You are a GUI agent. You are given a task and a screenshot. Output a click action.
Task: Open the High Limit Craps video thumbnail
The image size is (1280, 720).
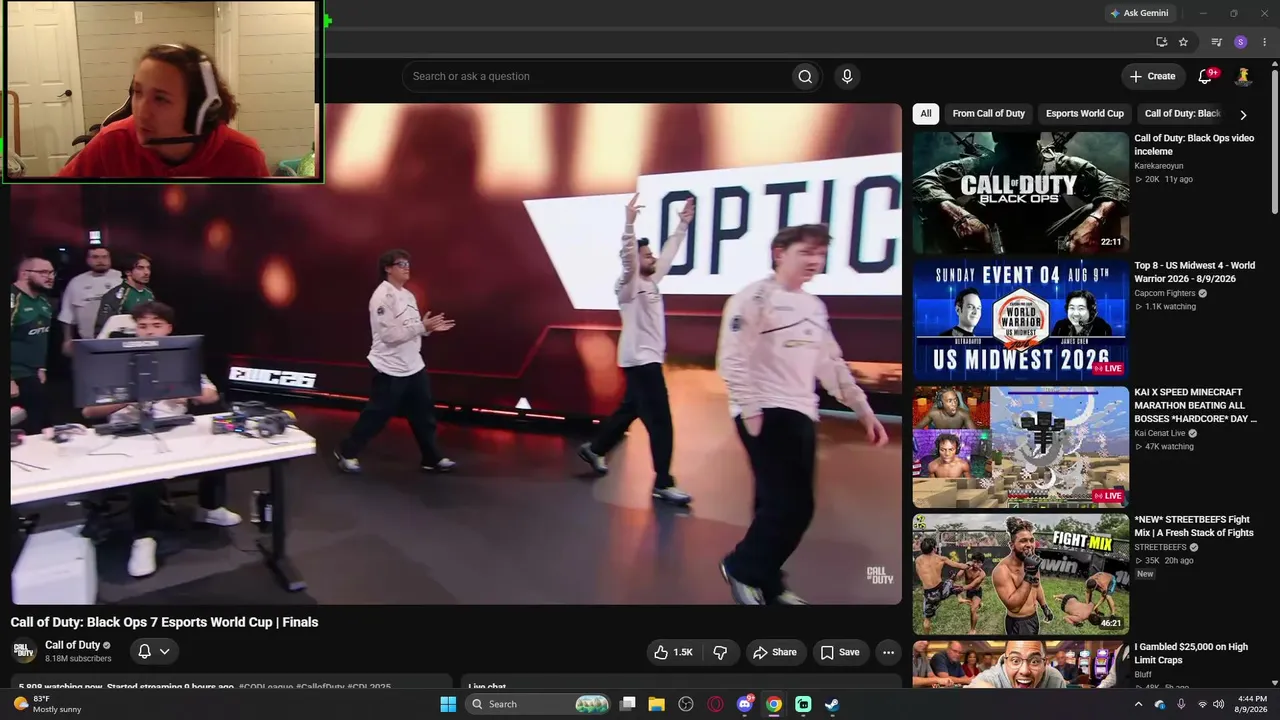[x=1020, y=664]
